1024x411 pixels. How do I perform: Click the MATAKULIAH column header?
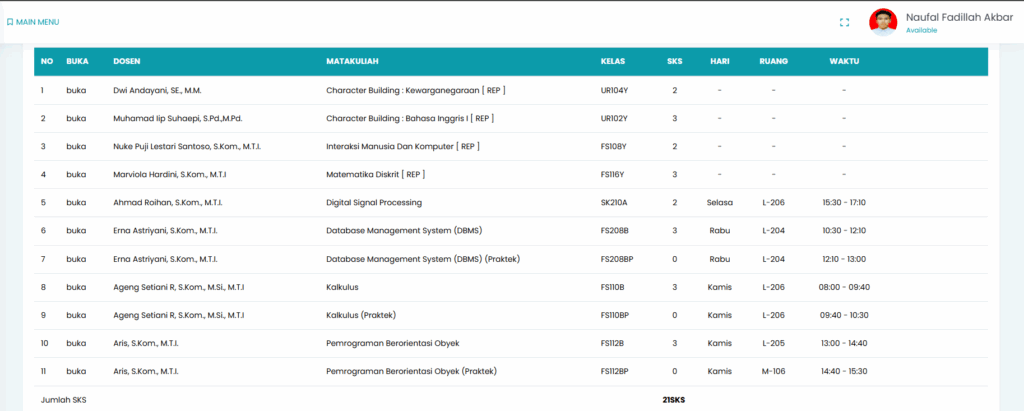coord(353,61)
